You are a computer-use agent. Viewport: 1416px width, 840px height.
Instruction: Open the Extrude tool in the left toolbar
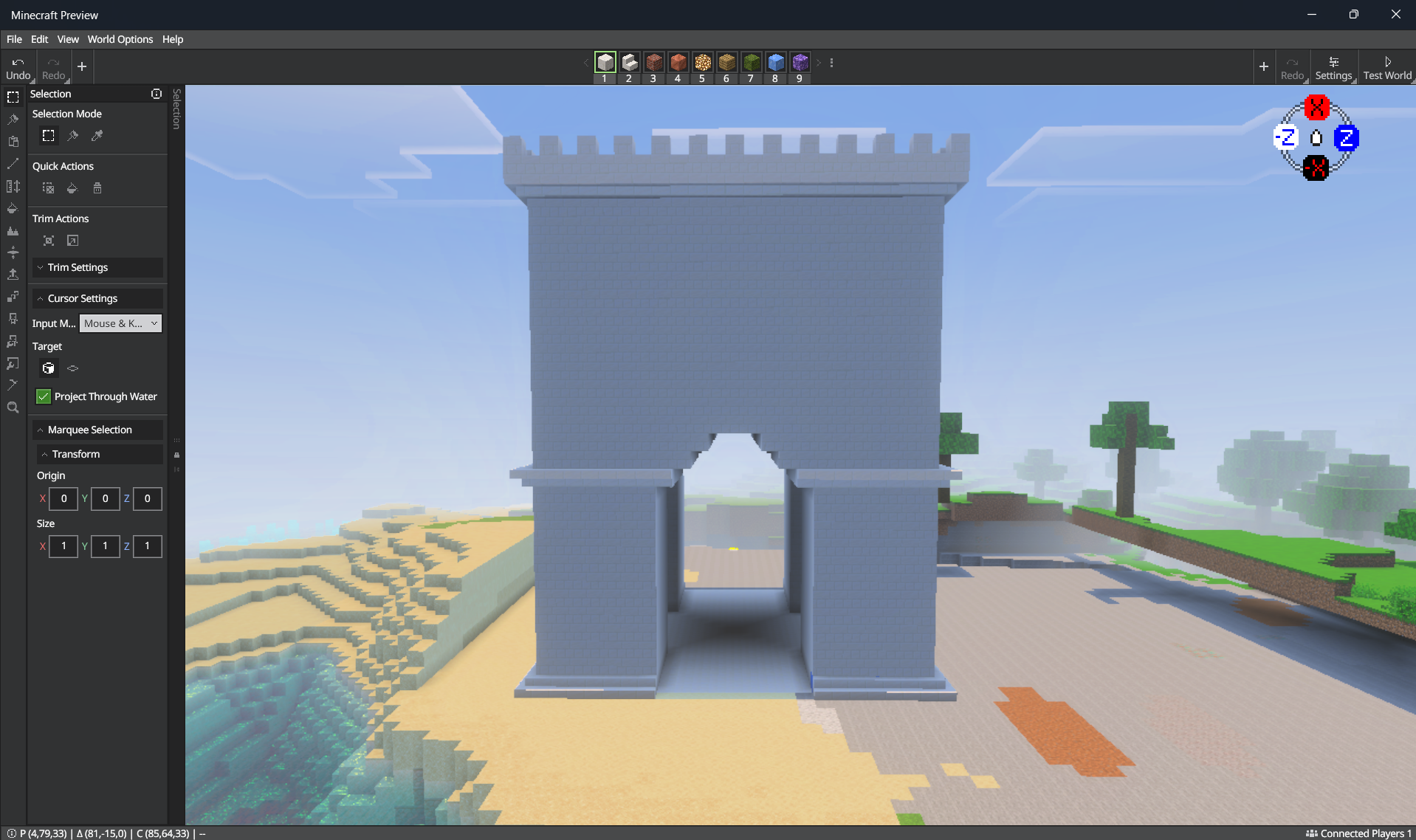pos(13,275)
